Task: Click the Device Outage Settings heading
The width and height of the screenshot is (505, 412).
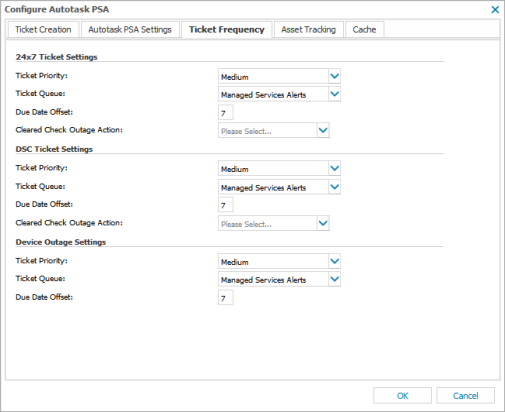Action: (61, 242)
